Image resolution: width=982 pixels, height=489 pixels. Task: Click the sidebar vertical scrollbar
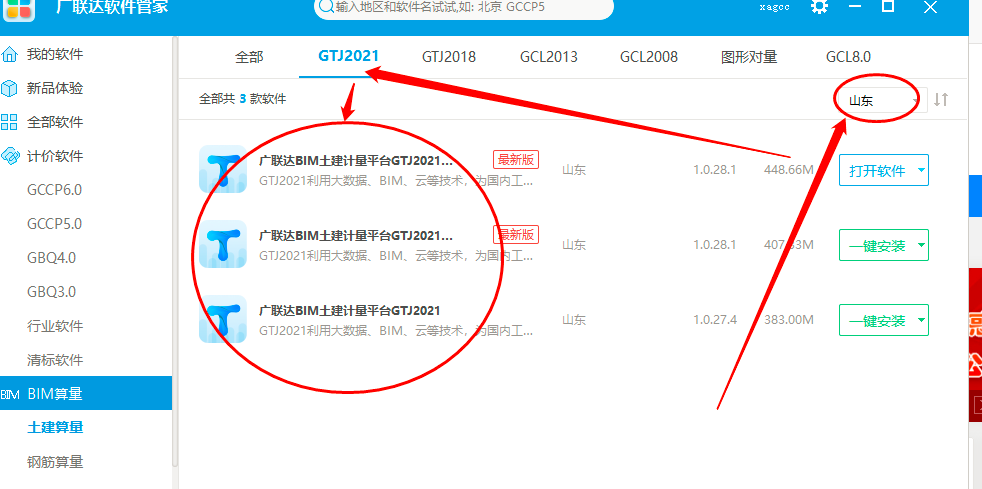tap(175, 250)
